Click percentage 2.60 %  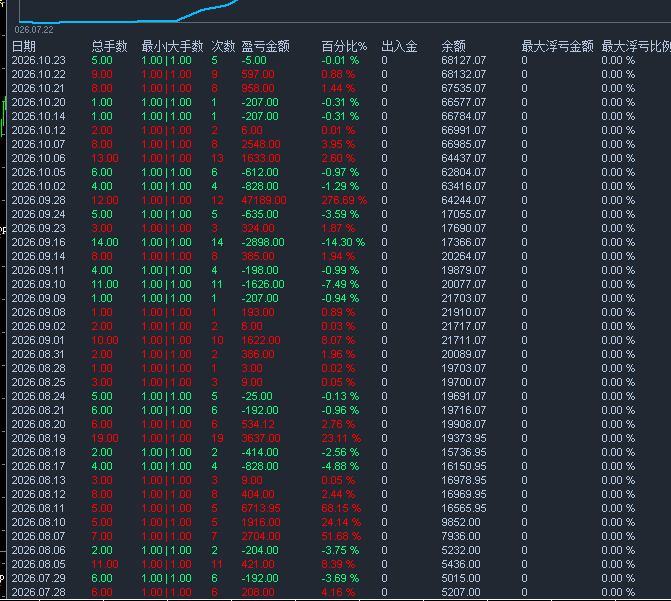338,158
